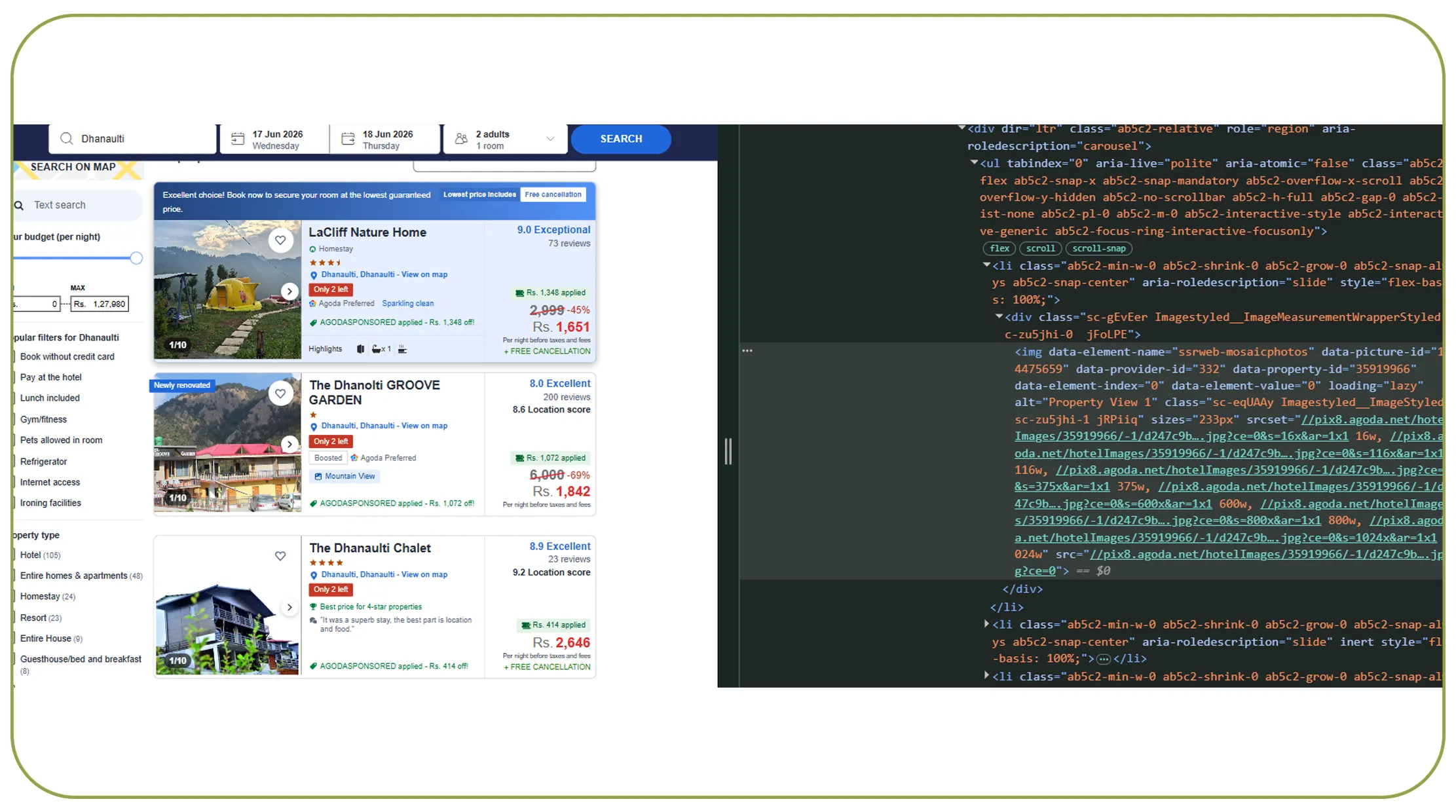Expand the second li slide node marked inert
This screenshot has width=1456, height=812.
point(986,625)
